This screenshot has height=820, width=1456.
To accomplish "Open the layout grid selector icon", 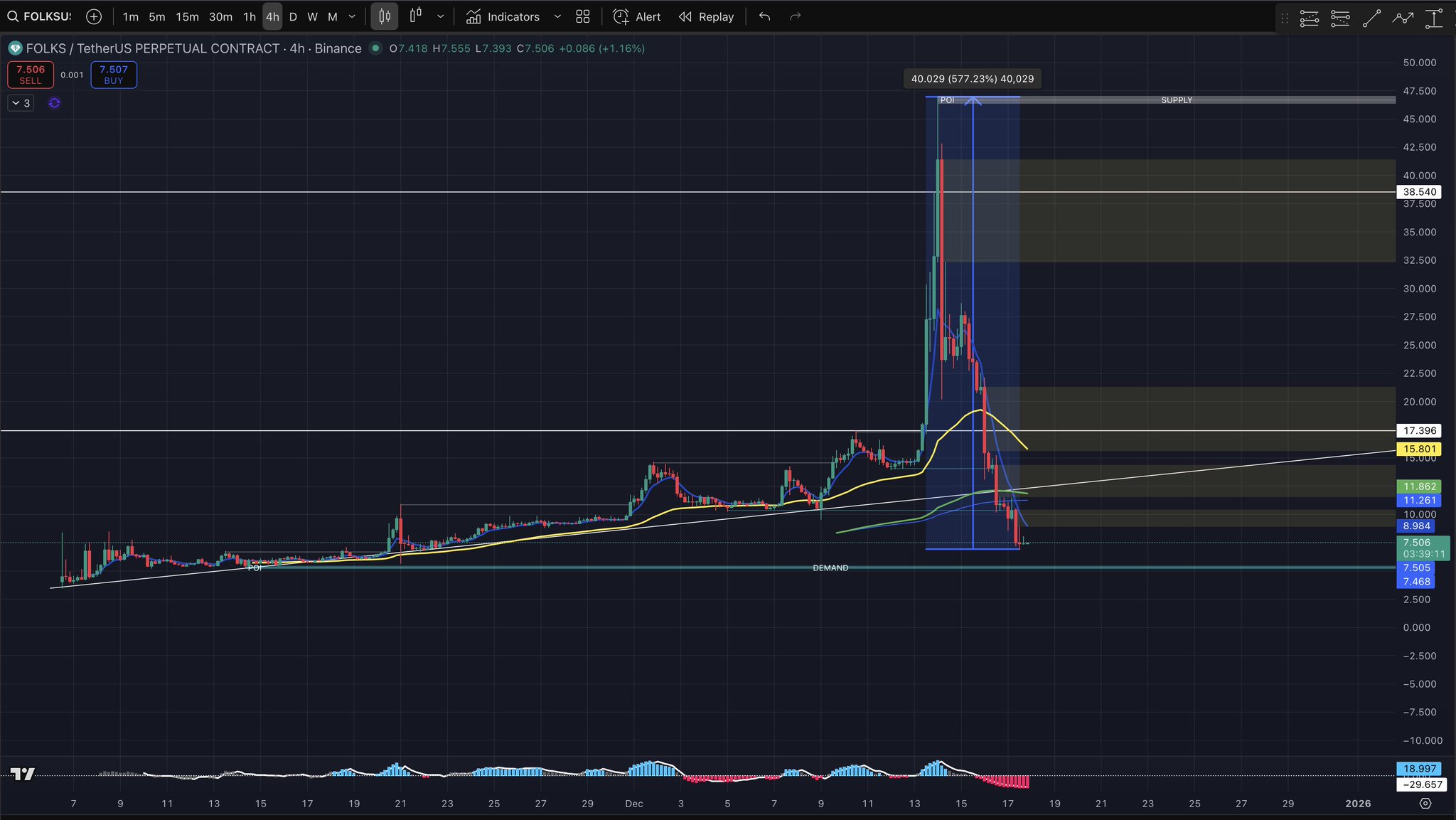I will (x=583, y=16).
